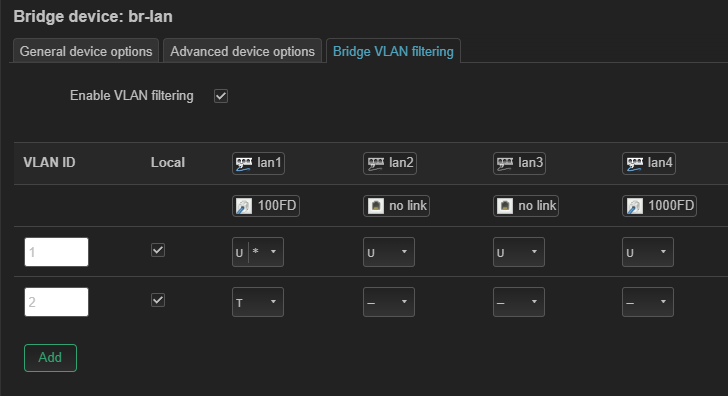Click the 1000FD speed text

(x=671, y=206)
